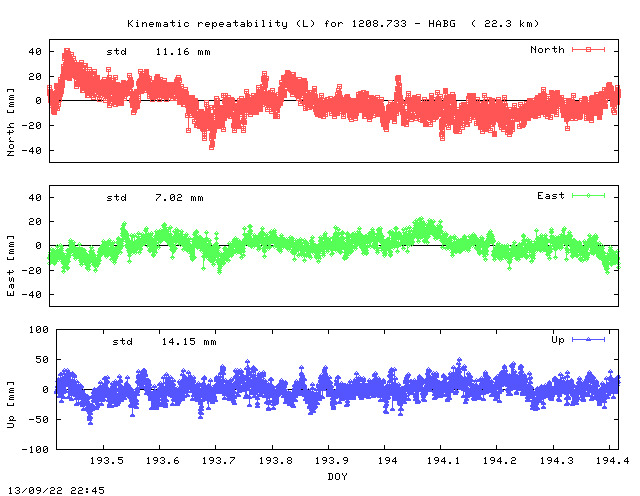Click the chart title 'Kinematic repeatability (L)'
640x496 pixels.
pos(221,24)
